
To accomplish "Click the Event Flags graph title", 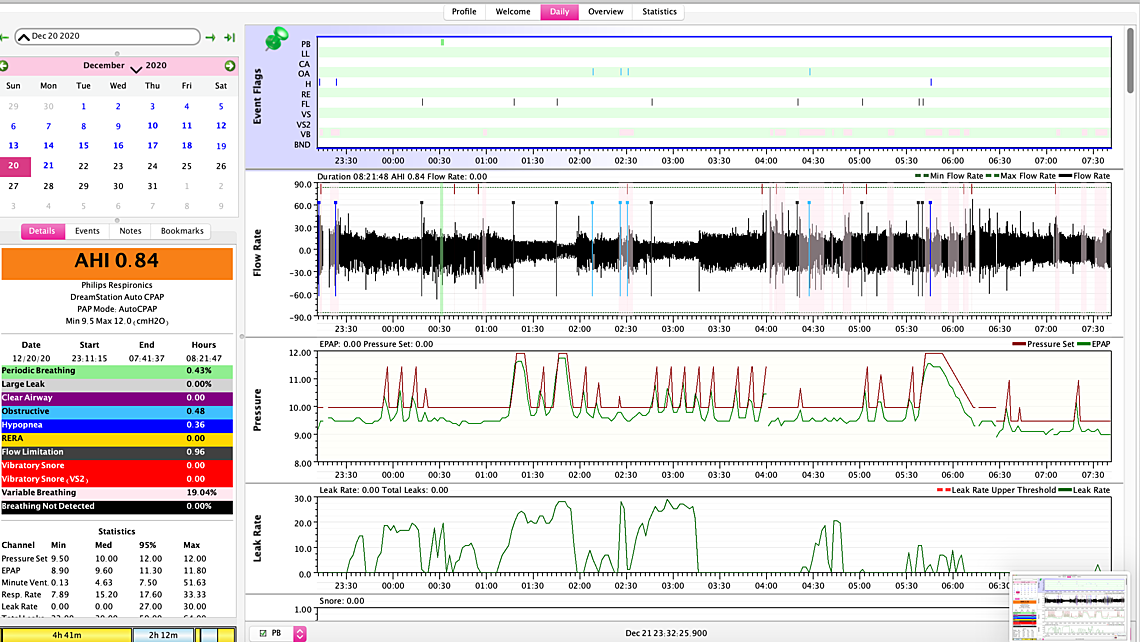I will pos(257,97).
